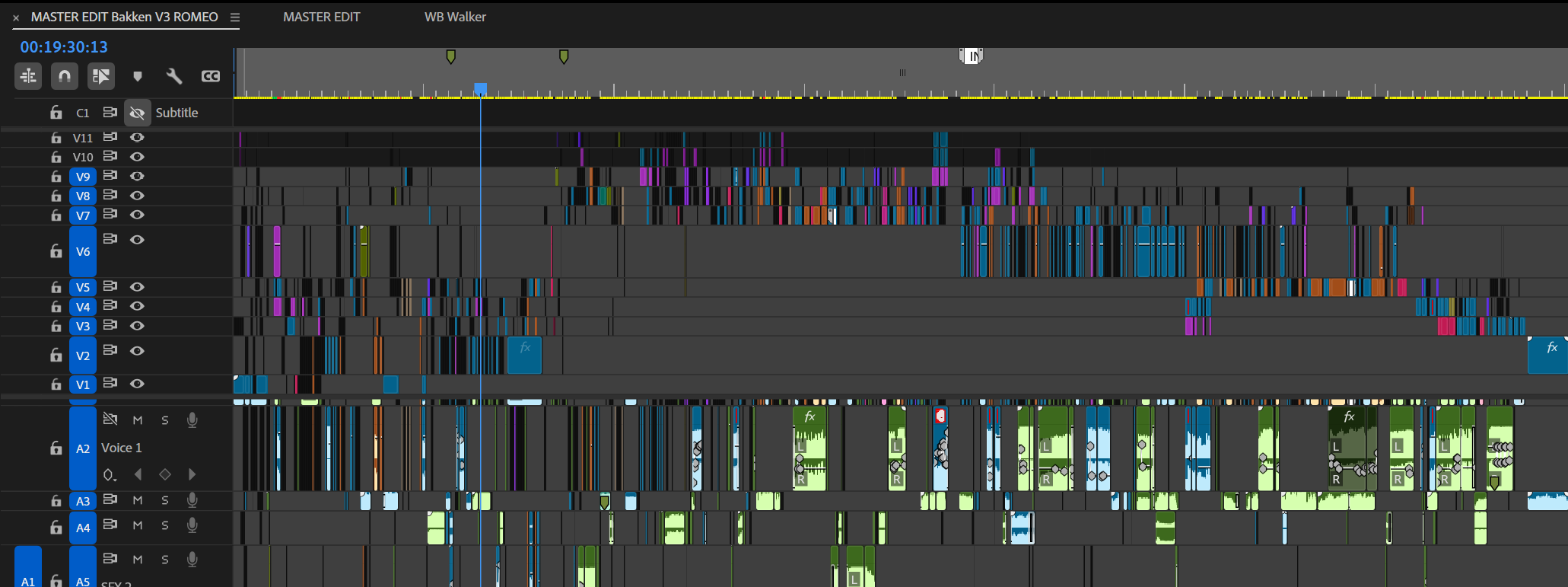Go to next keyframe on Voice 1

[192, 474]
